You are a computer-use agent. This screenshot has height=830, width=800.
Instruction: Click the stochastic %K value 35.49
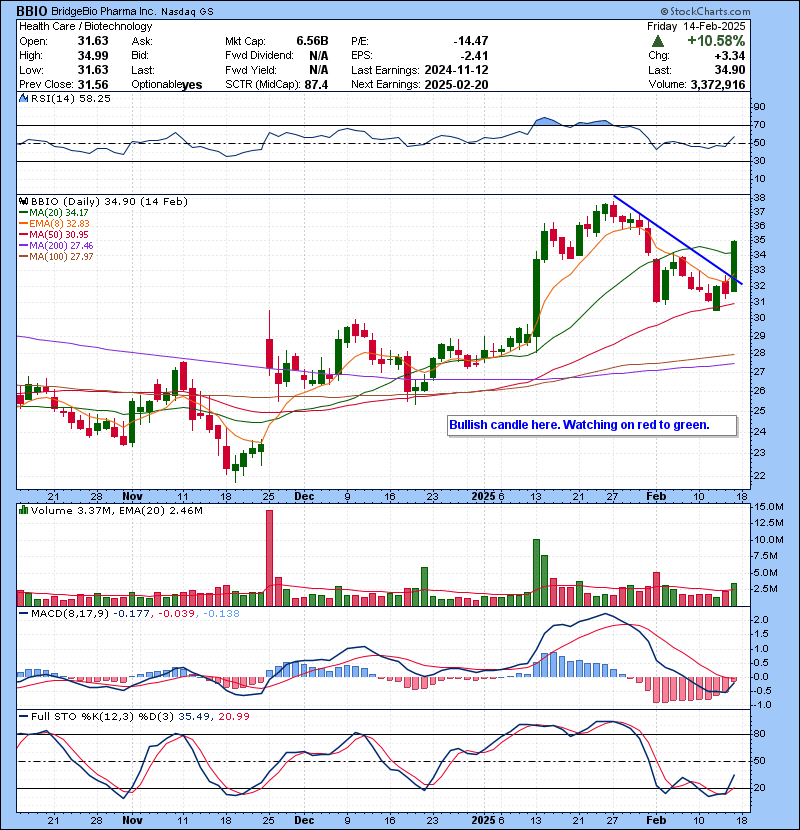click(x=193, y=717)
